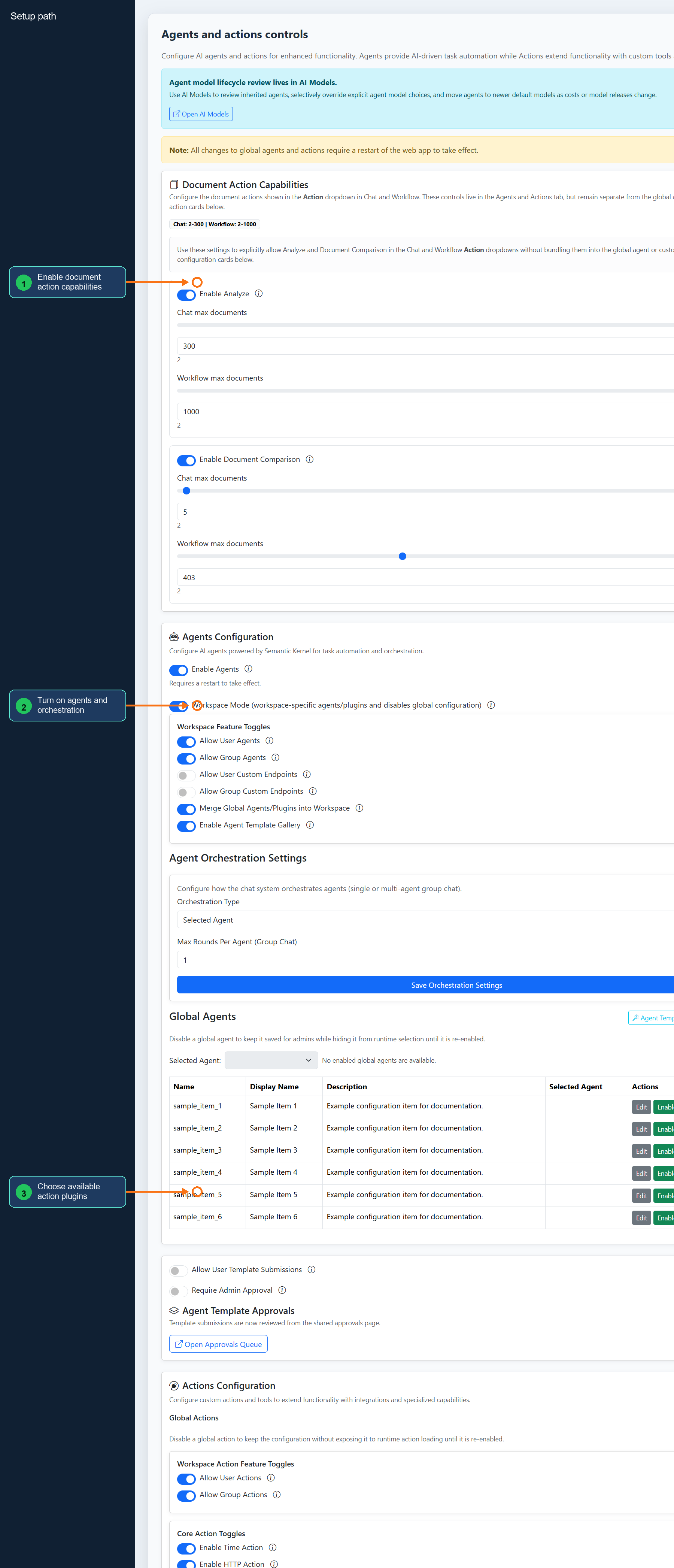Click info icon beside Allow User Agents
The height and width of the screenshot is (1568, 674).
(x=270, y=741)
